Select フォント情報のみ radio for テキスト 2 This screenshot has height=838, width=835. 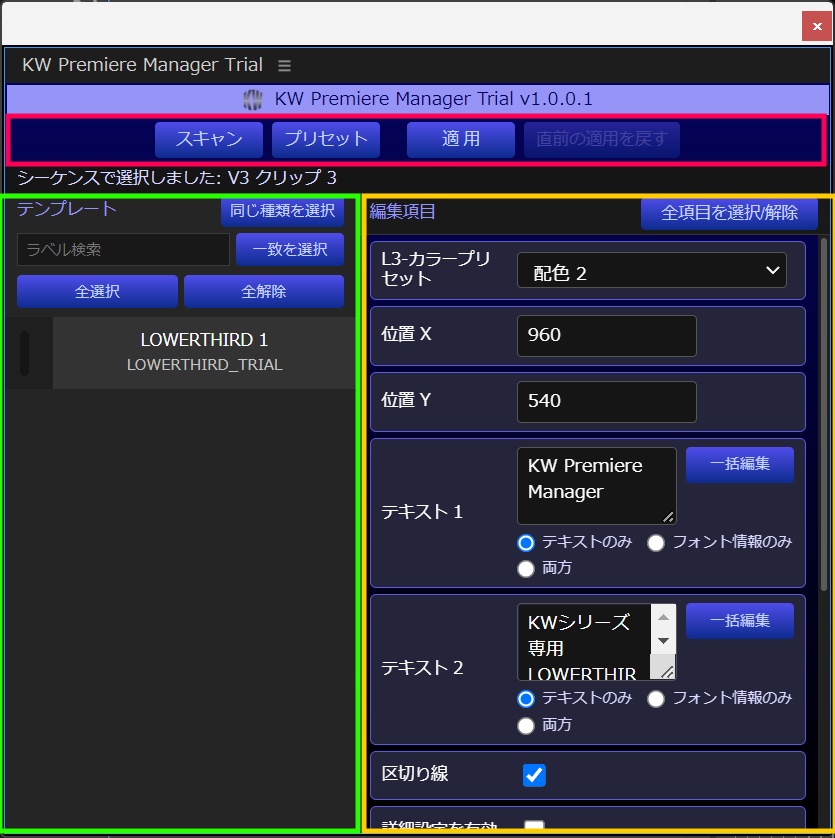pos(656,699)
